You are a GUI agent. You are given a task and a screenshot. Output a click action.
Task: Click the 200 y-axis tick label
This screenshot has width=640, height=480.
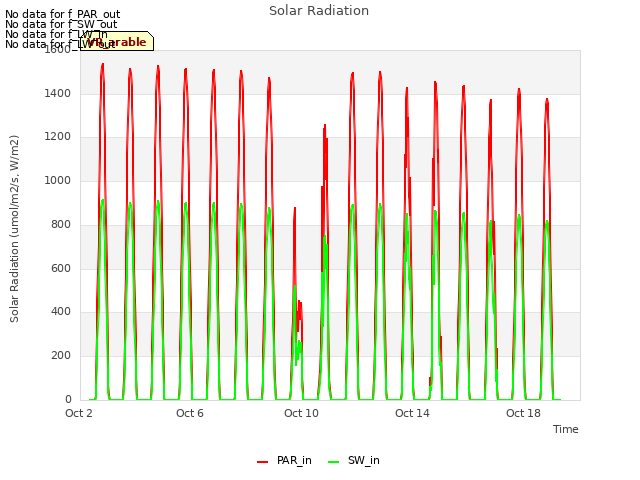pyautogui.click(x=61, y=356)
